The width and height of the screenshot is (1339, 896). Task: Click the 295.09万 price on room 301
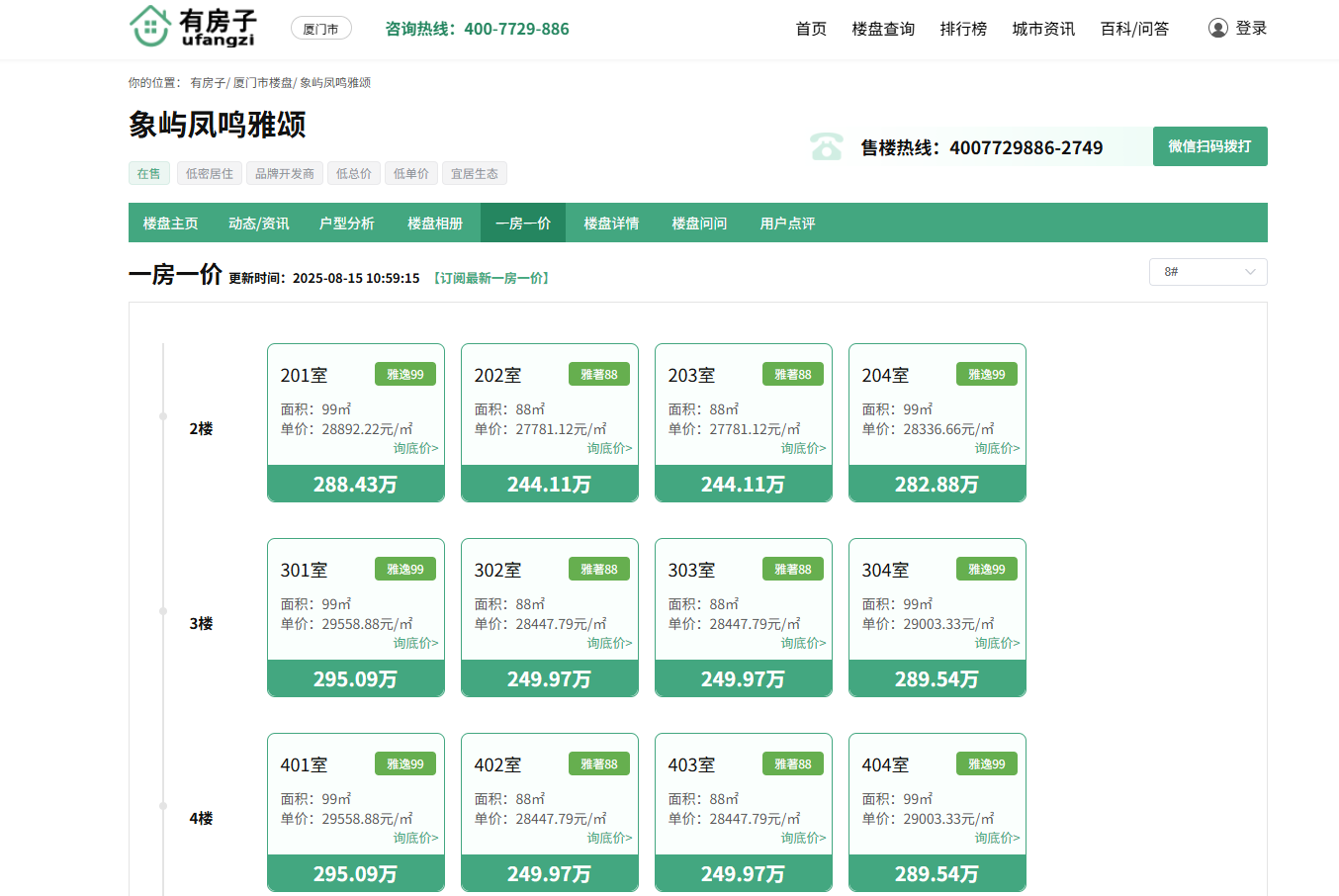356,678
